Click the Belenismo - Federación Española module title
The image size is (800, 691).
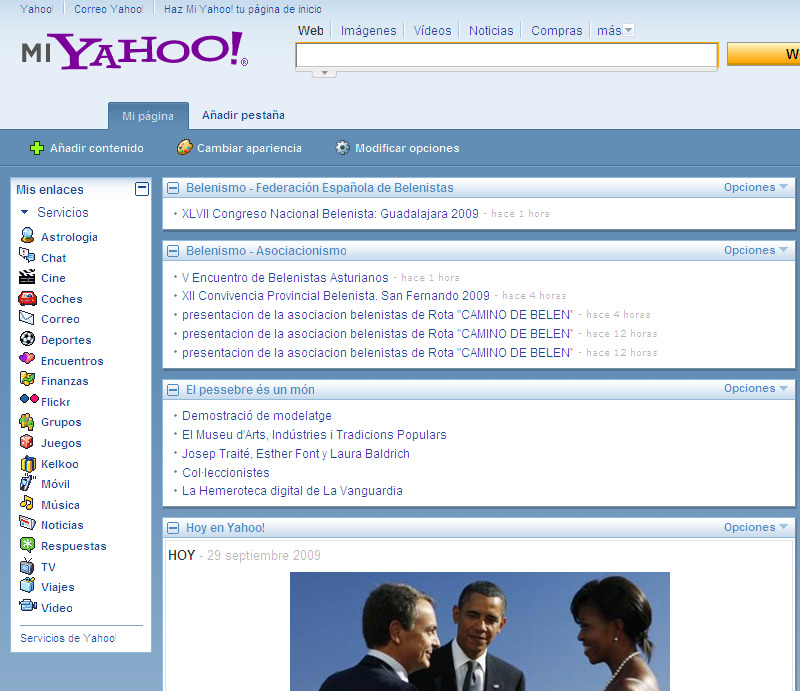pos(320,188)
